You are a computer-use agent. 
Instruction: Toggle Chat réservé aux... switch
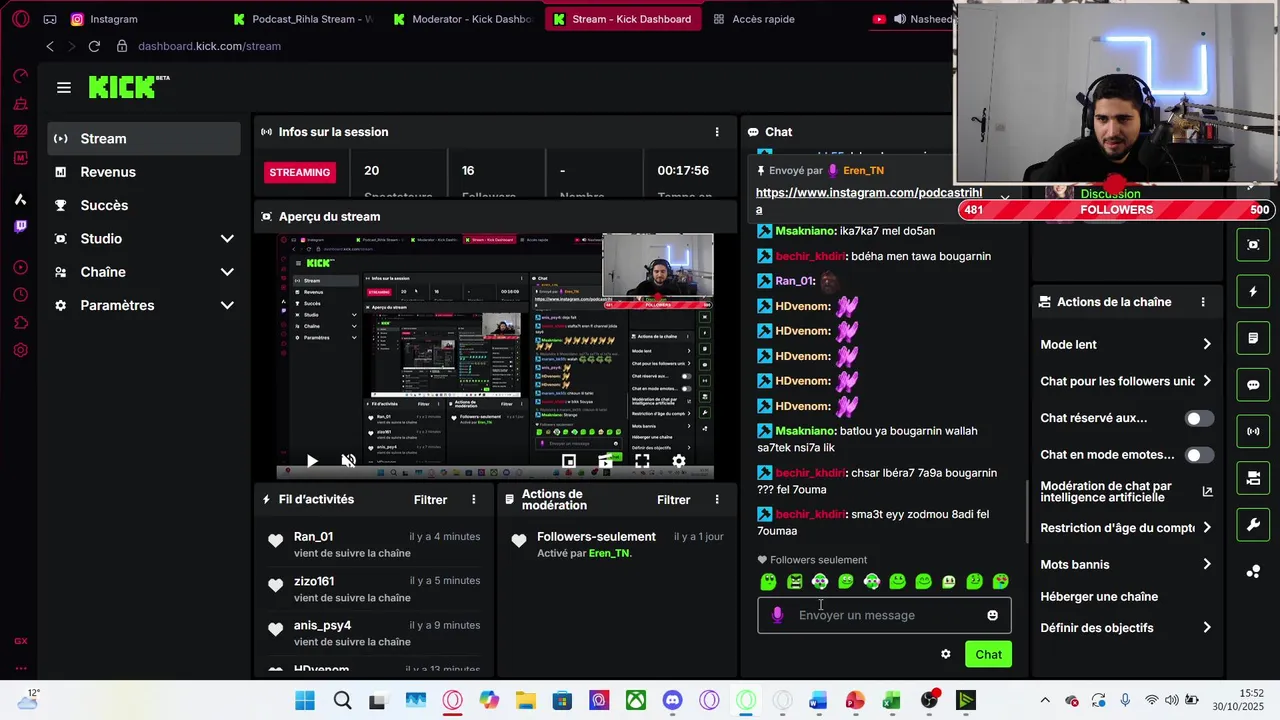click(x=1199, y=419)
